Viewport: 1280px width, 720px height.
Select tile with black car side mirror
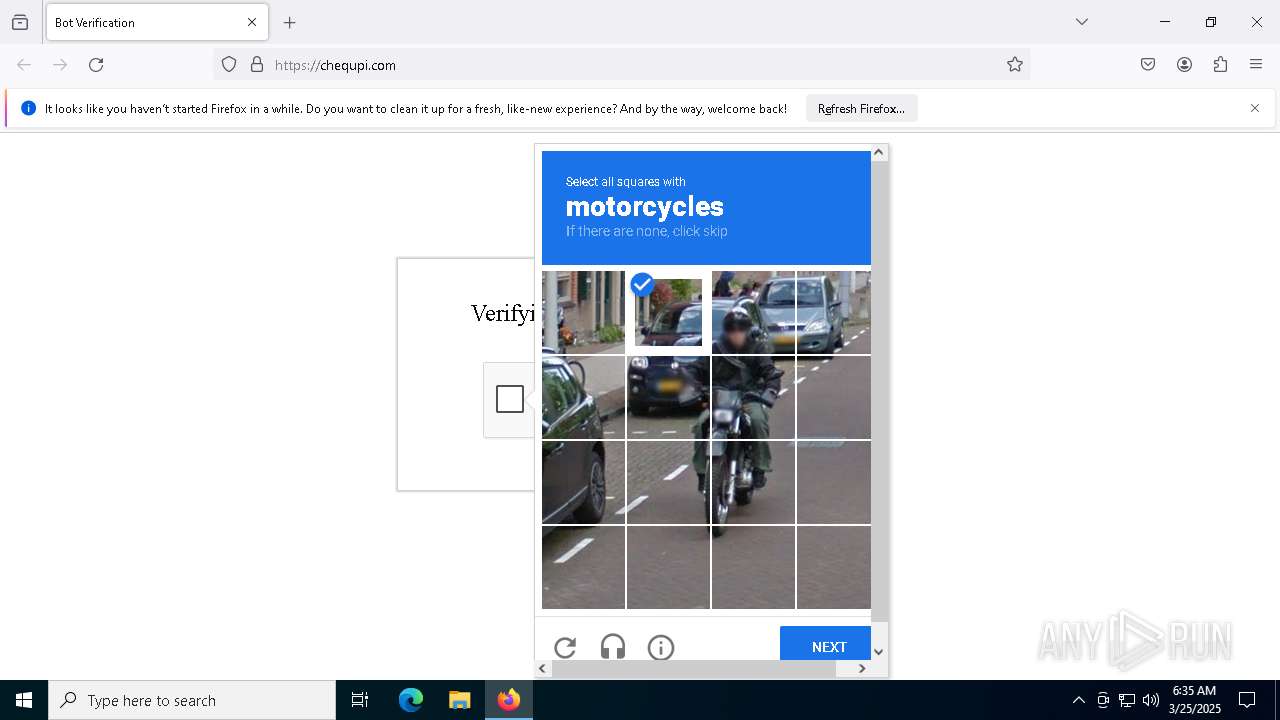coord(583,397)
